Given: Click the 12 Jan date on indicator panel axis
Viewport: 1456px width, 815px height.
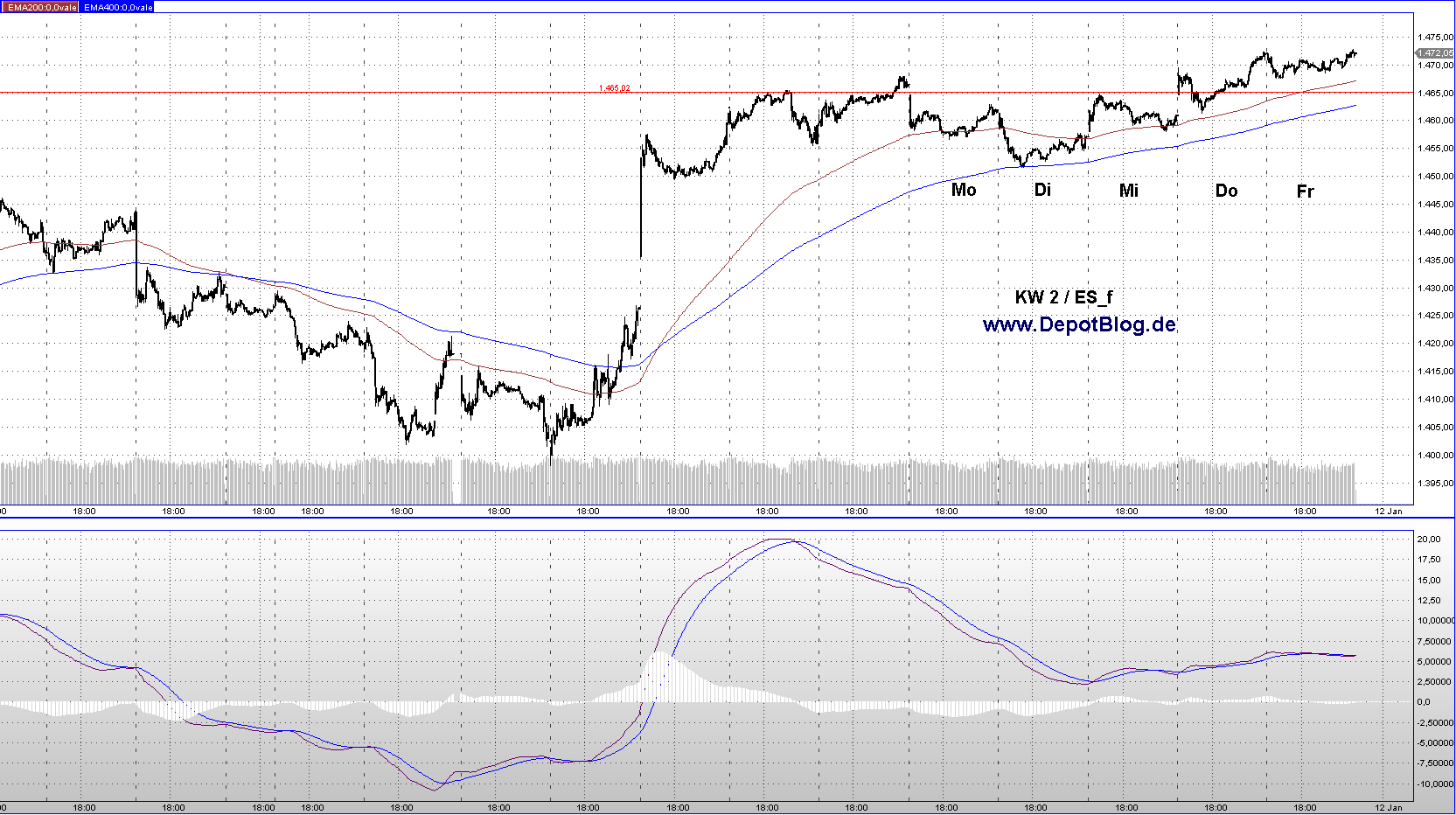Looking at the screenshot, I should 1388,808.
